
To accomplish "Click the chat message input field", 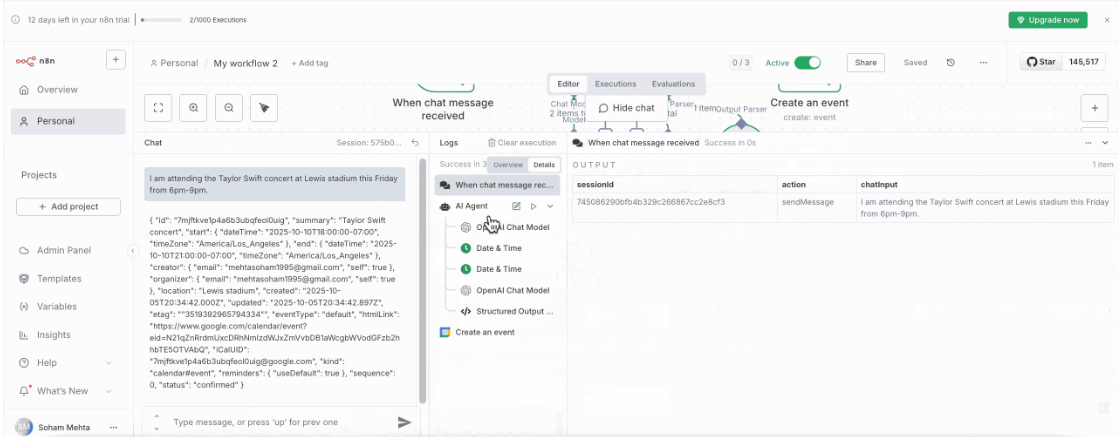I will coord(280,422).
